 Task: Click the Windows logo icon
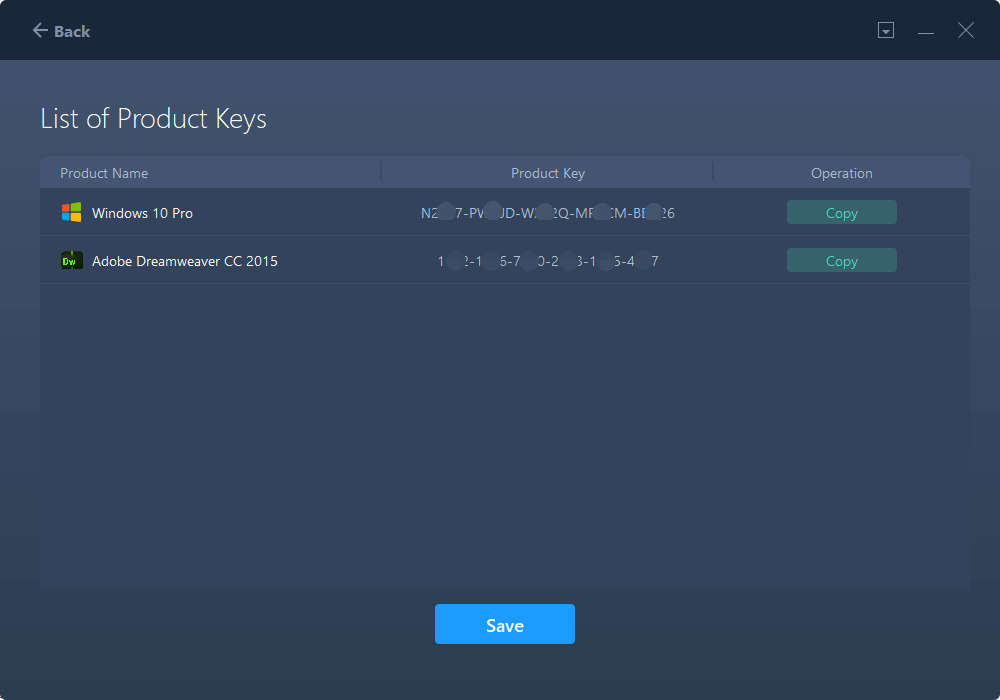[71, 213]
